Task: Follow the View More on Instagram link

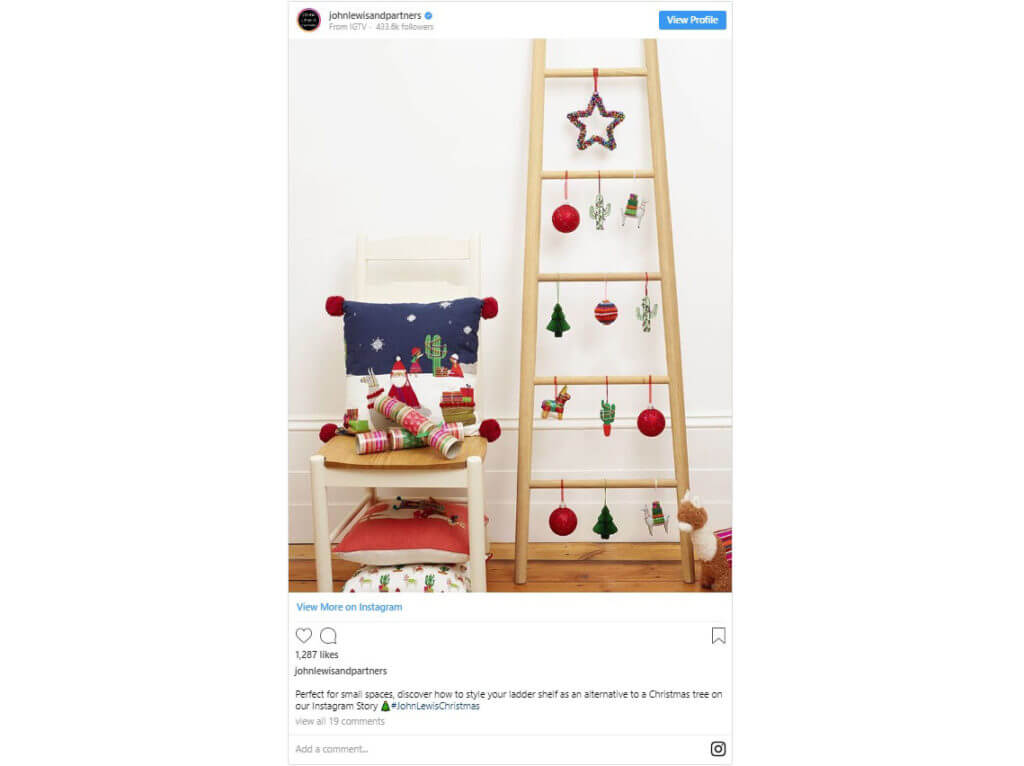Action: coord(349,607)
